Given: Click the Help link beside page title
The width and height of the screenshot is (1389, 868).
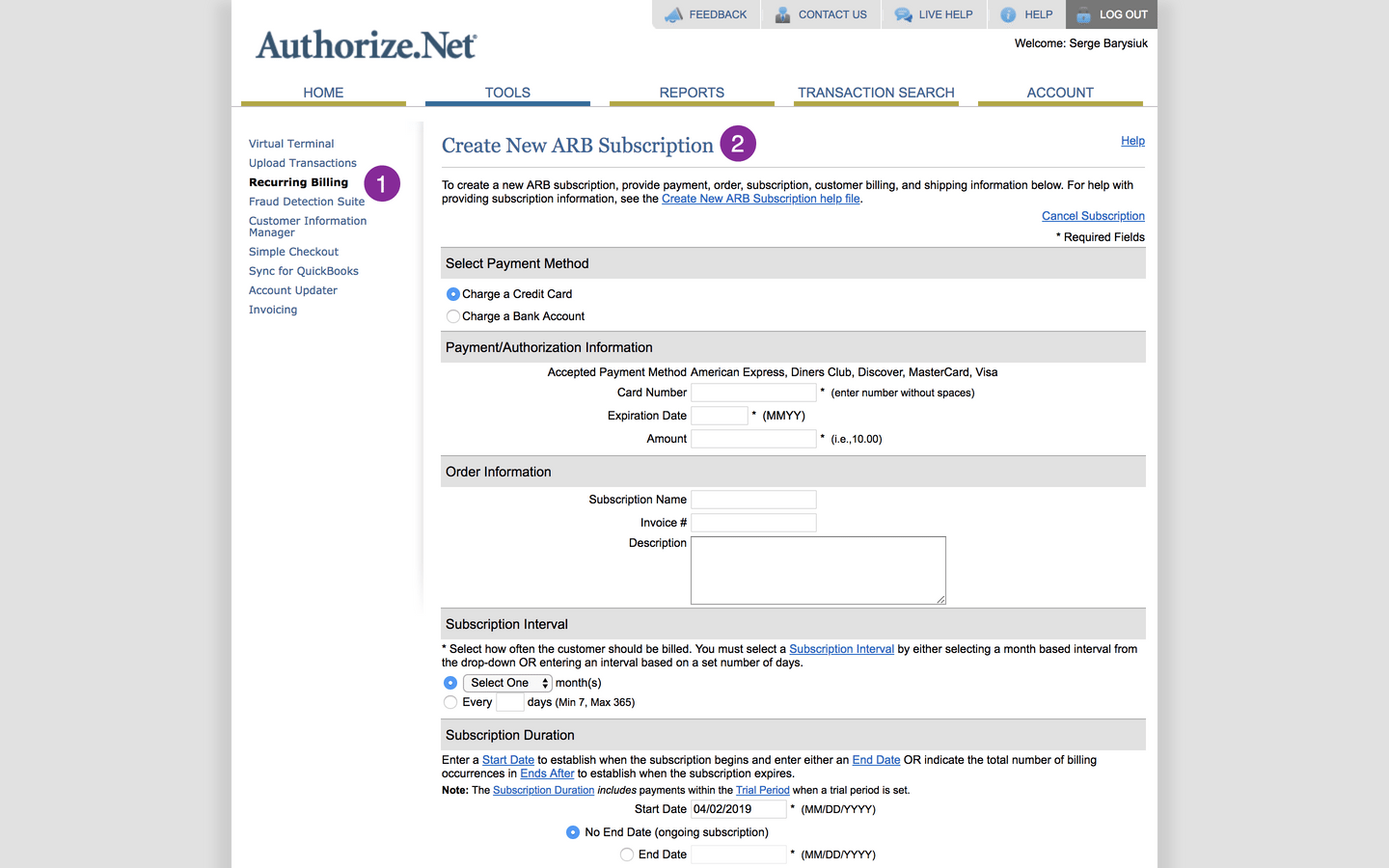Looking at the screenshot, I should [x=1132, y=141].
